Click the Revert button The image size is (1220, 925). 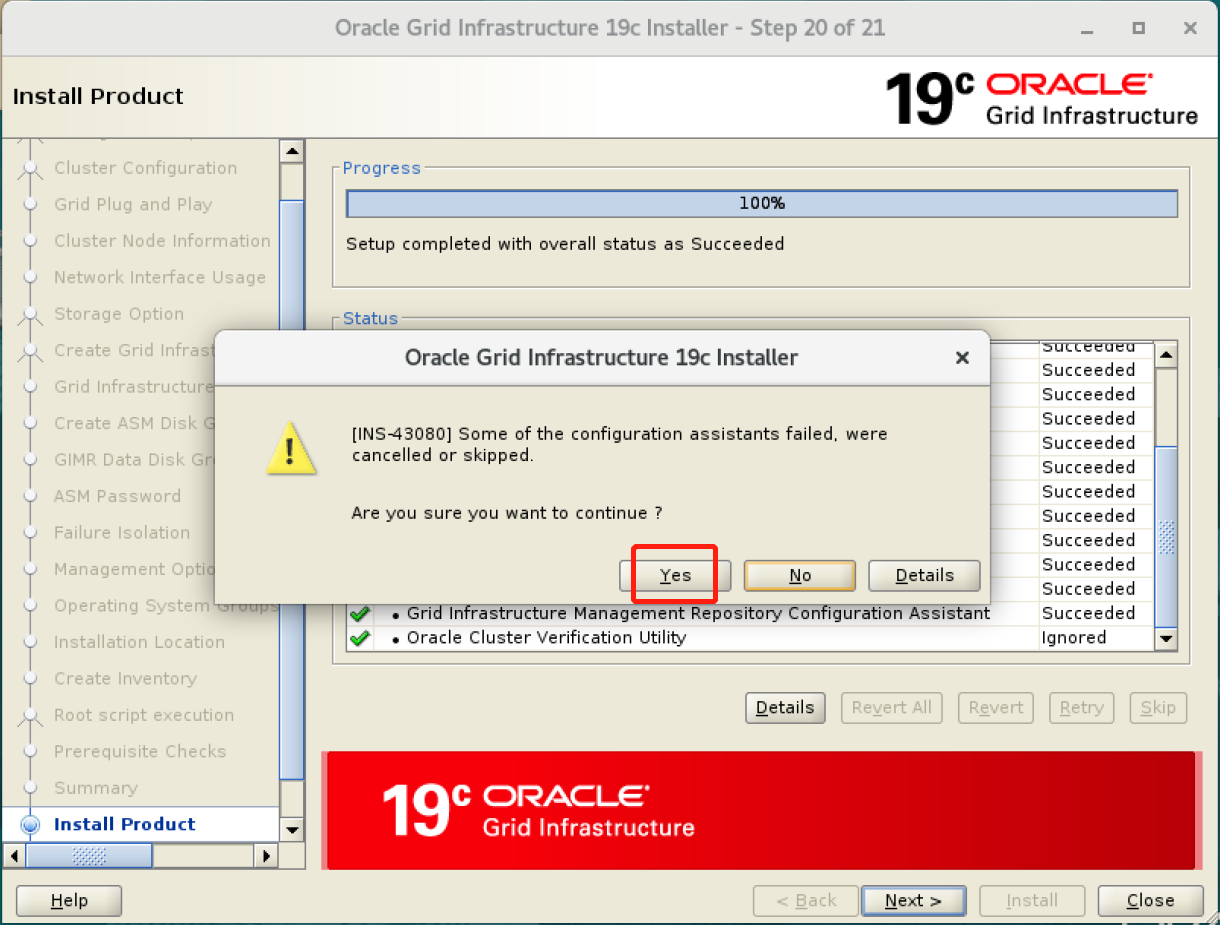pos(995,708)
